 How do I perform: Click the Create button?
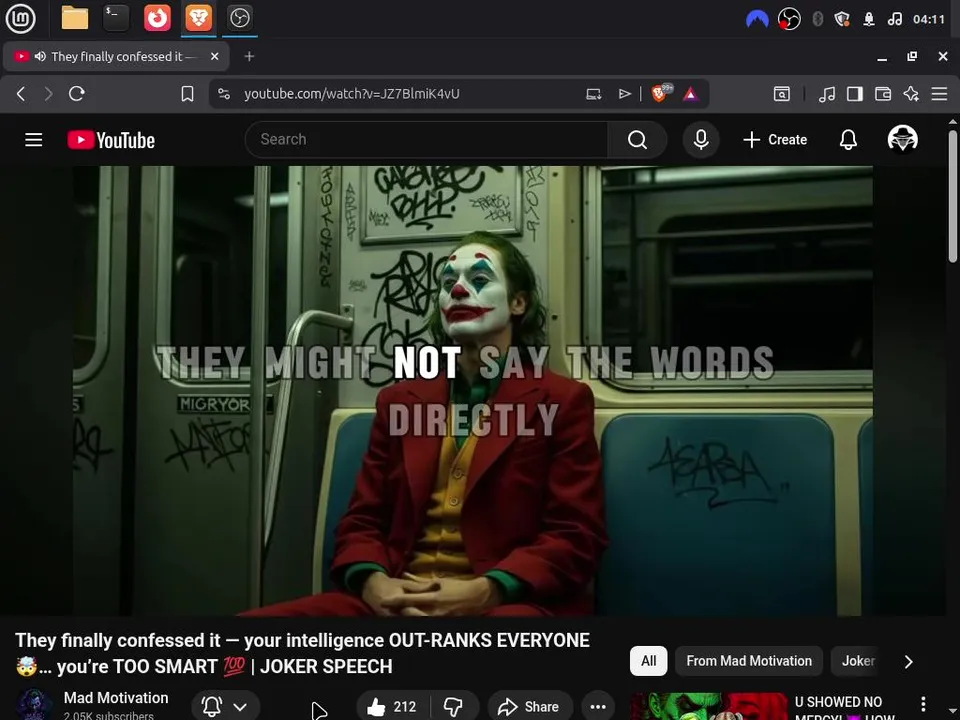[x=775, y=140]
